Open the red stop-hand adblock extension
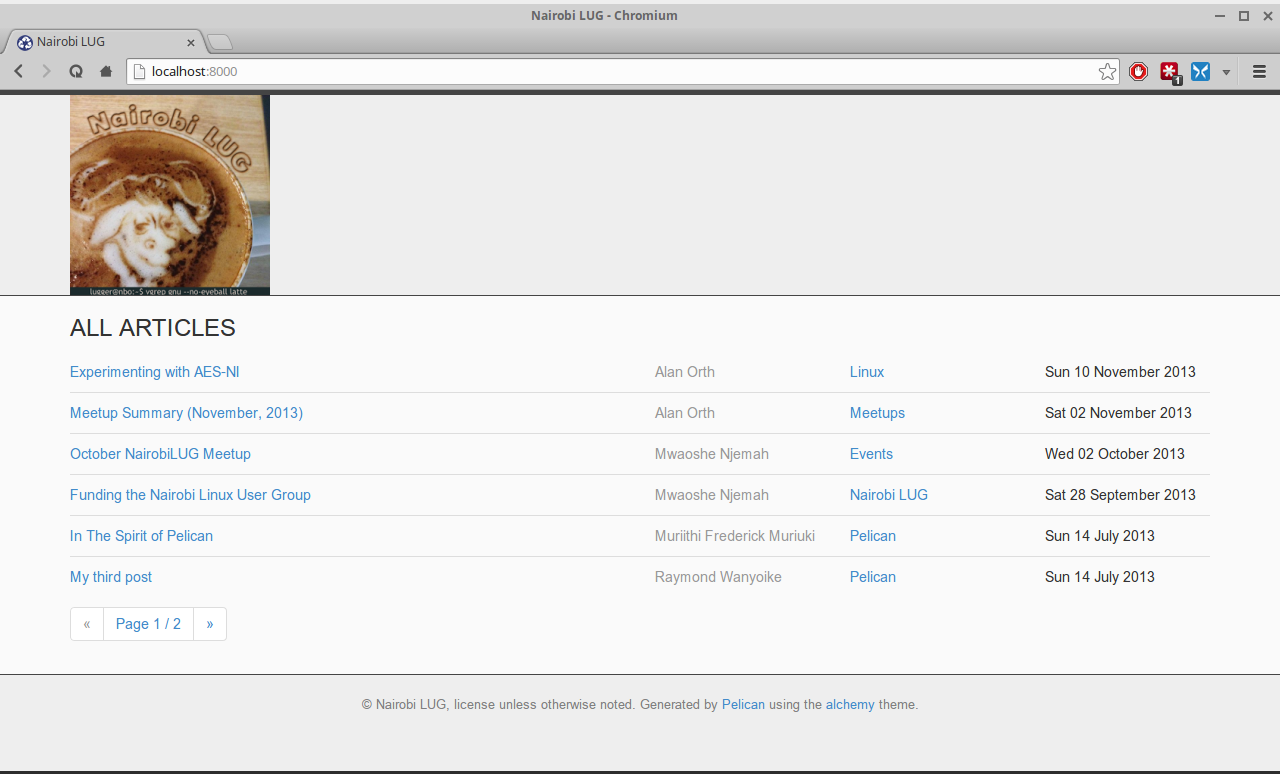1280x774 pixels. 1138,71
